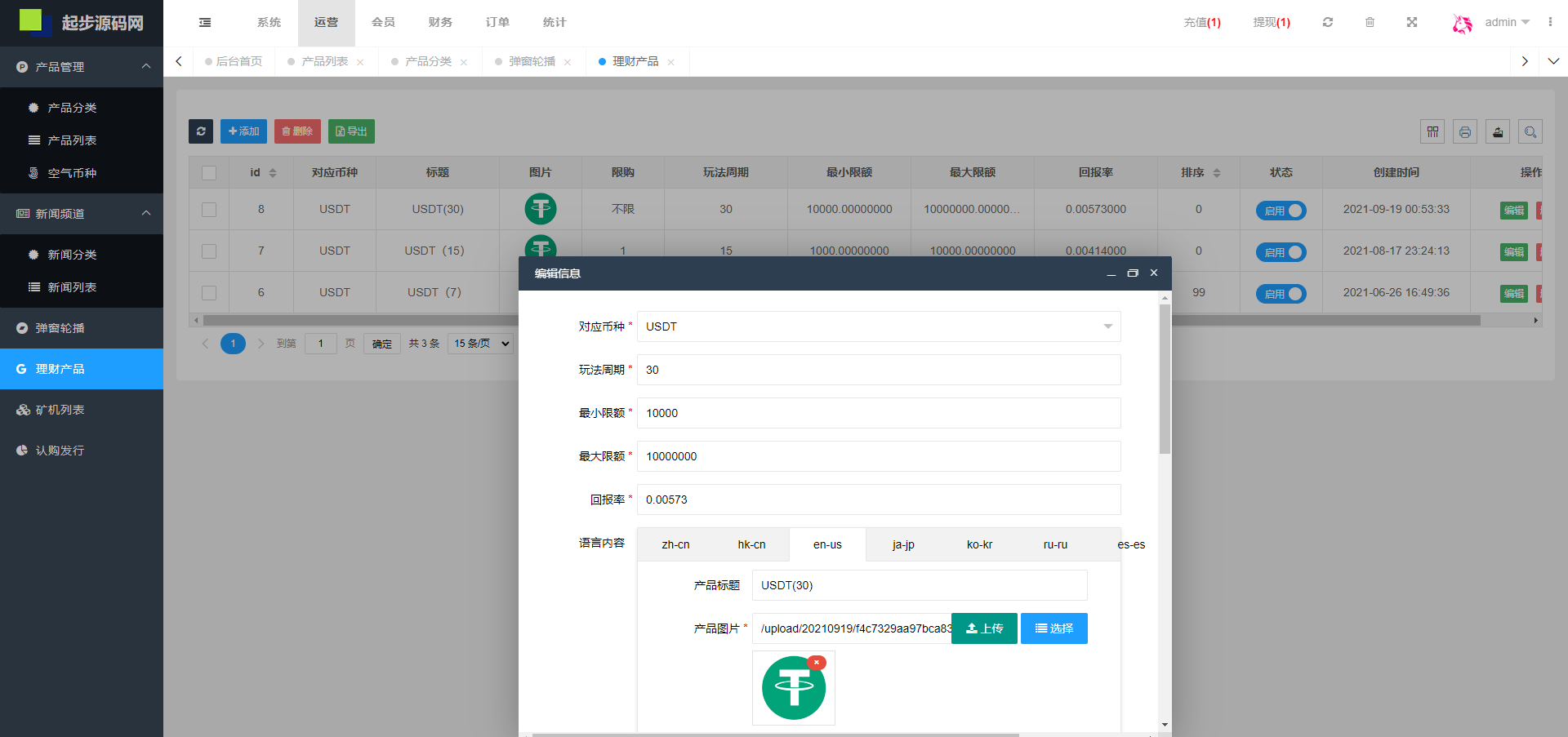Click the trash icon in top header
The height and width of the screenshot is (737, 1568).
tap(1370, 22)
